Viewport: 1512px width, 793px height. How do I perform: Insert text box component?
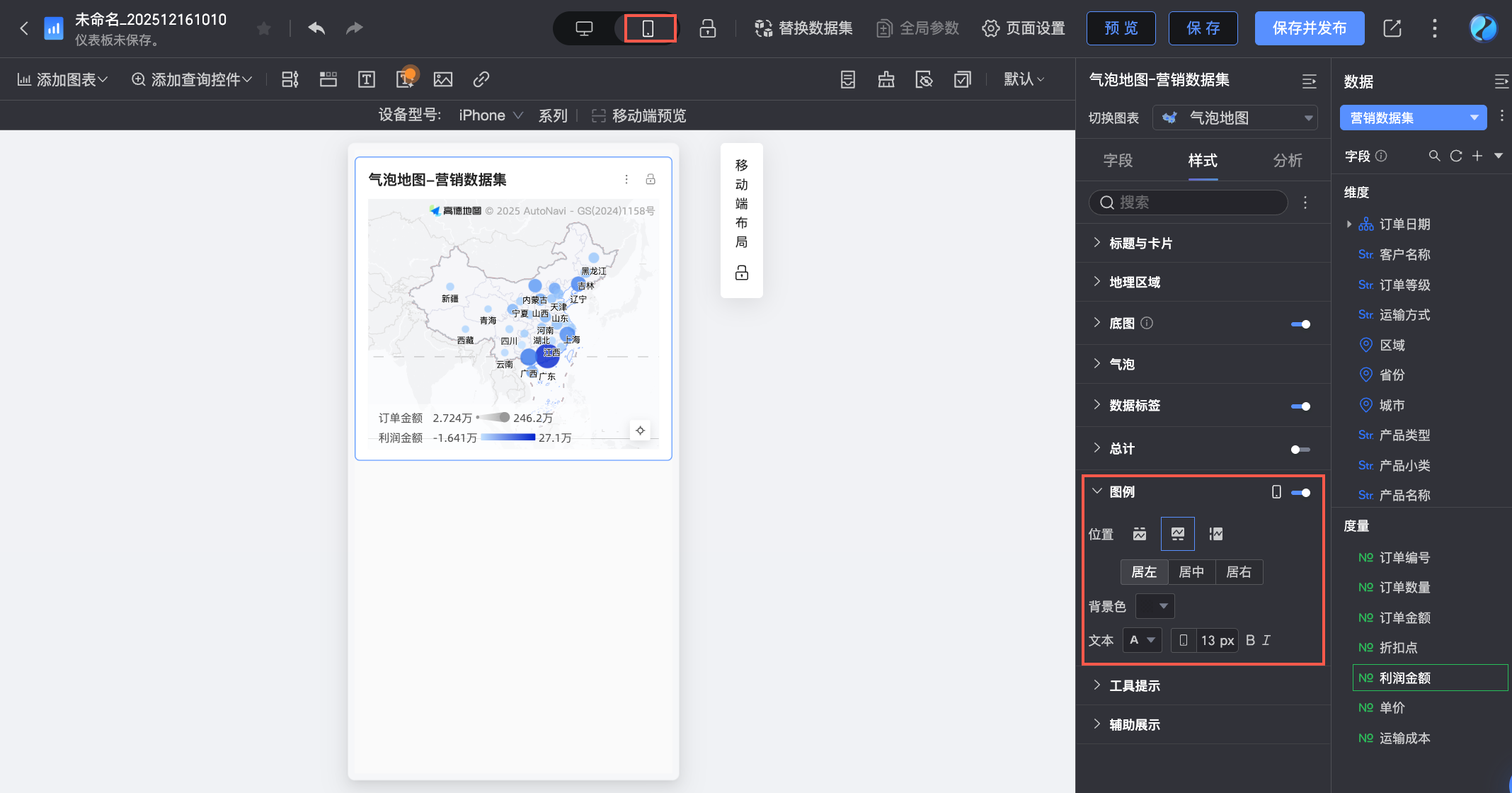pos(366,79)
